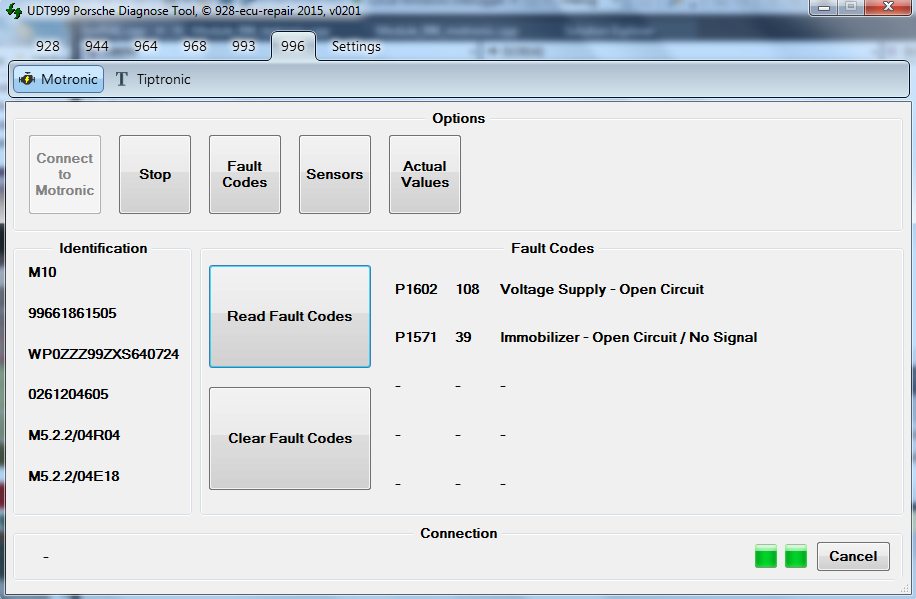Image resolution: width=916 pixels, height=599 pixels.
Task: Show the Sensors view
Action: click(x=335, y=175)
